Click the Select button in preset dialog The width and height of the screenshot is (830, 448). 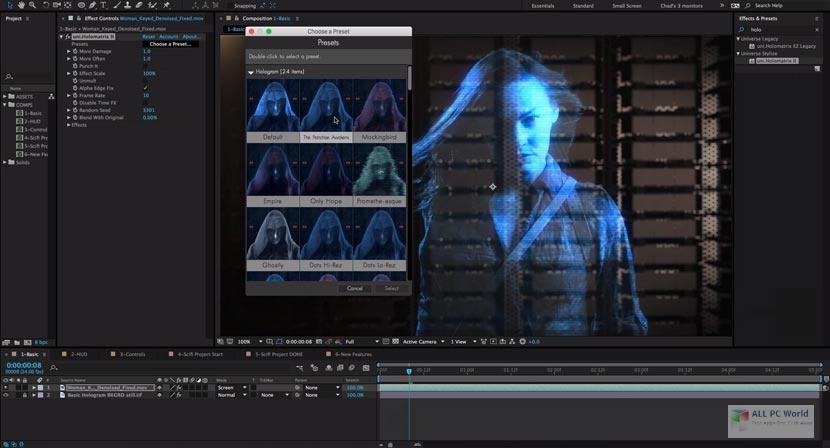[392, 288]
